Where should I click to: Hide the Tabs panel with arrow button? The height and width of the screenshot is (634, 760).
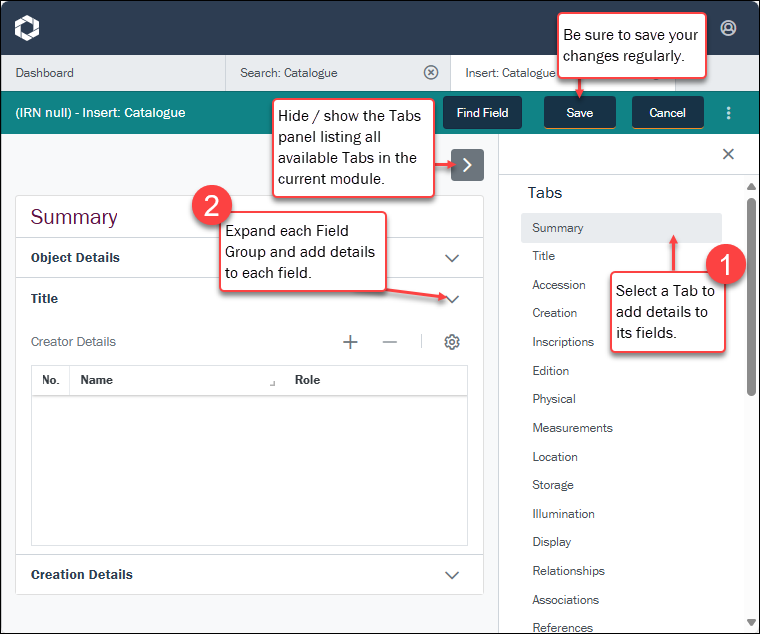(x=467, y=165)
